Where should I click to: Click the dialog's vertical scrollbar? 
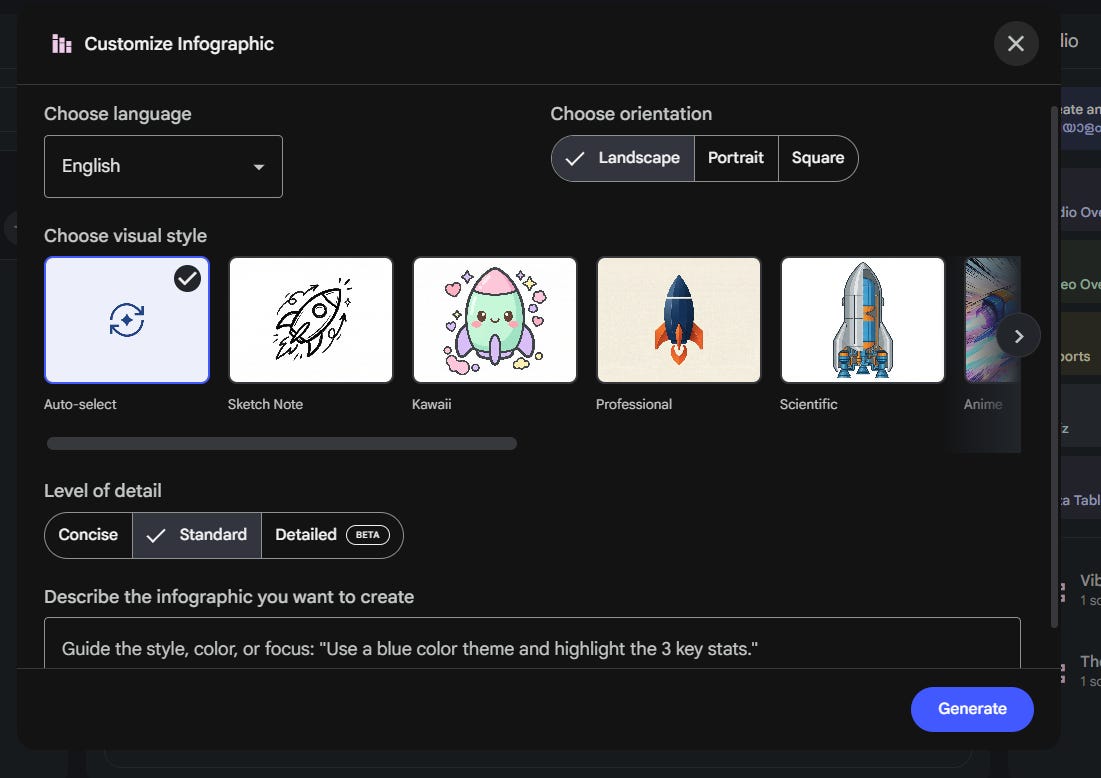pyautogui.click(x=1053, y=367)
